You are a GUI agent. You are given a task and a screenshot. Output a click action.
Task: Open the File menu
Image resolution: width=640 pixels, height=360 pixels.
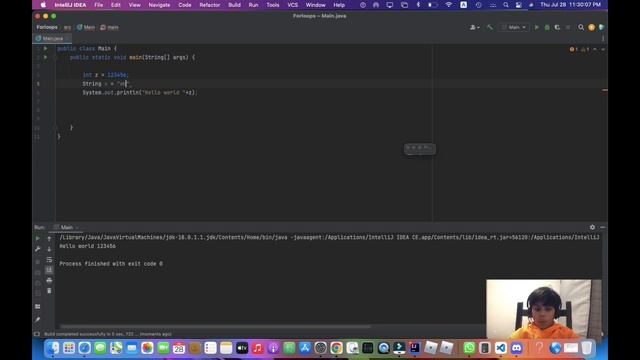(99, 5)
